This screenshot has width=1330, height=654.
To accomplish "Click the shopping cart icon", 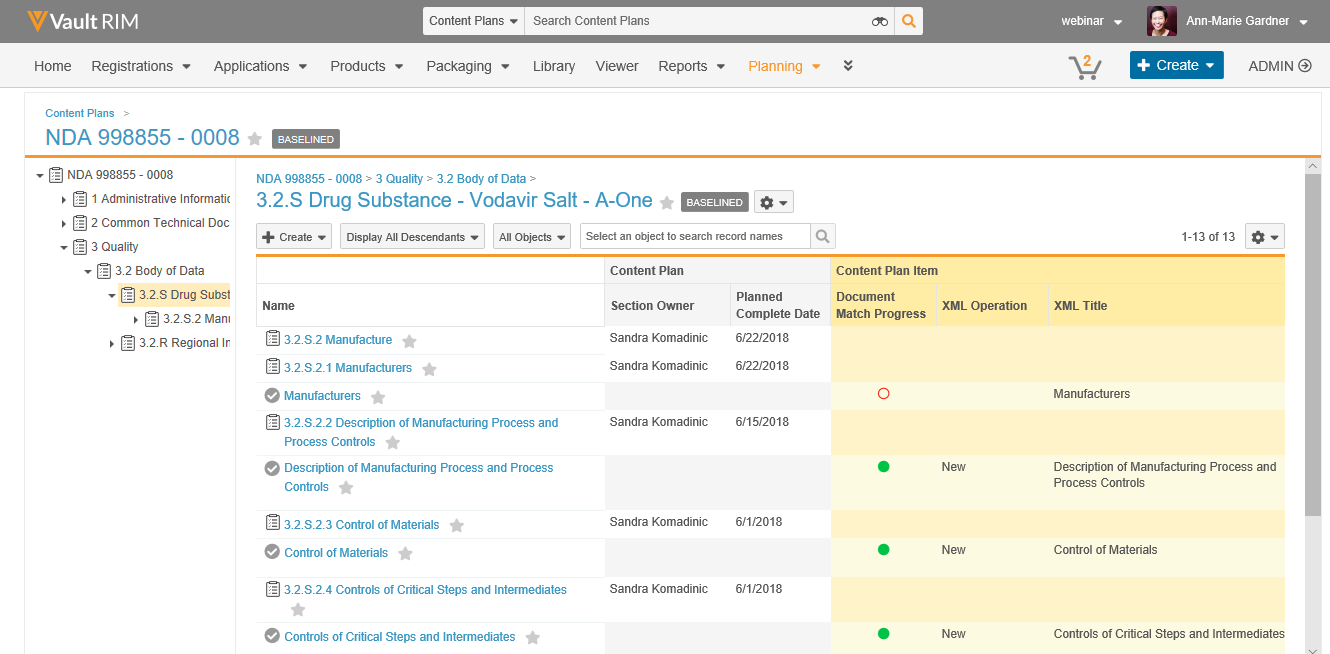I will click(x=1084, y=67).
